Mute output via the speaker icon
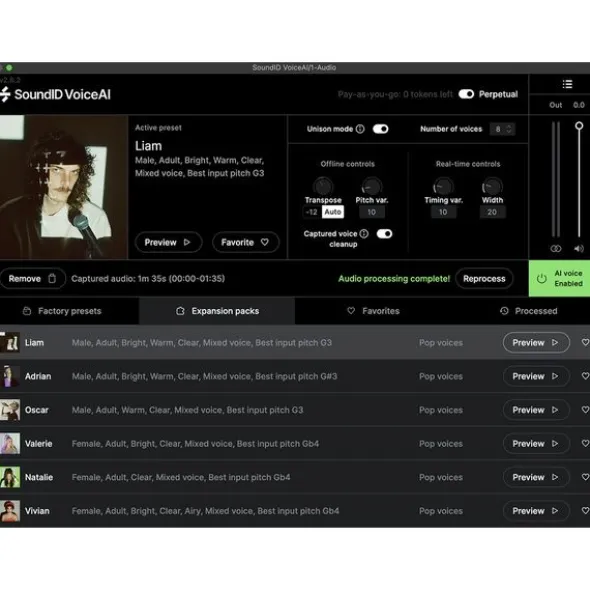 pos(579,248)
